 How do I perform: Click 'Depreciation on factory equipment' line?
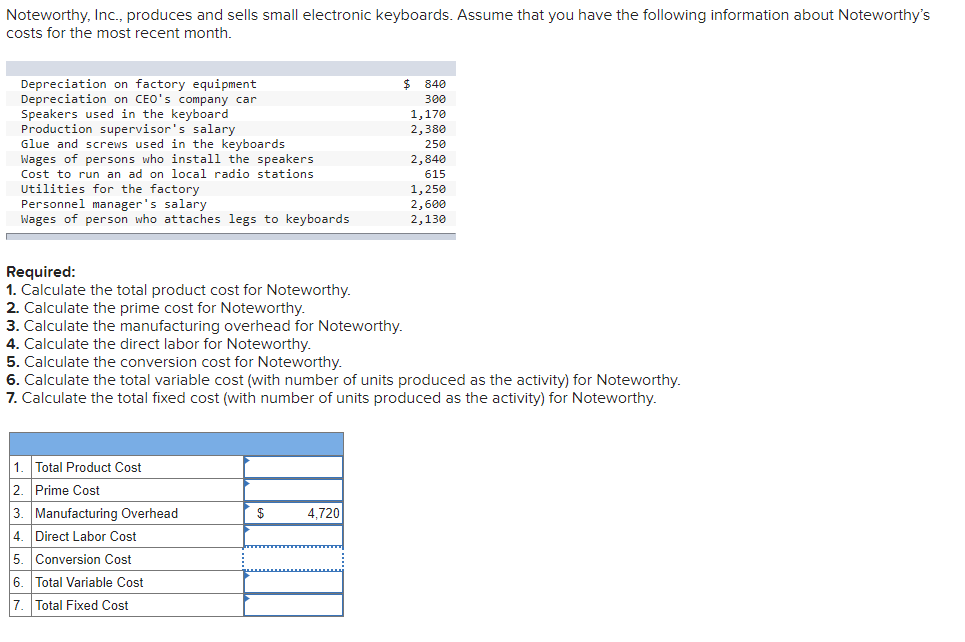click(x=138, y=84)
